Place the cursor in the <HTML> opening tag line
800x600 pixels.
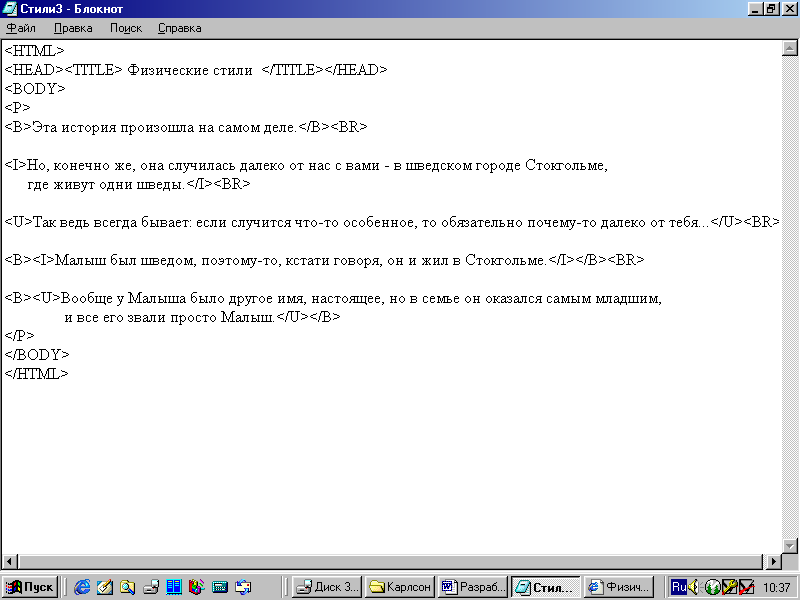coord(35,51)
